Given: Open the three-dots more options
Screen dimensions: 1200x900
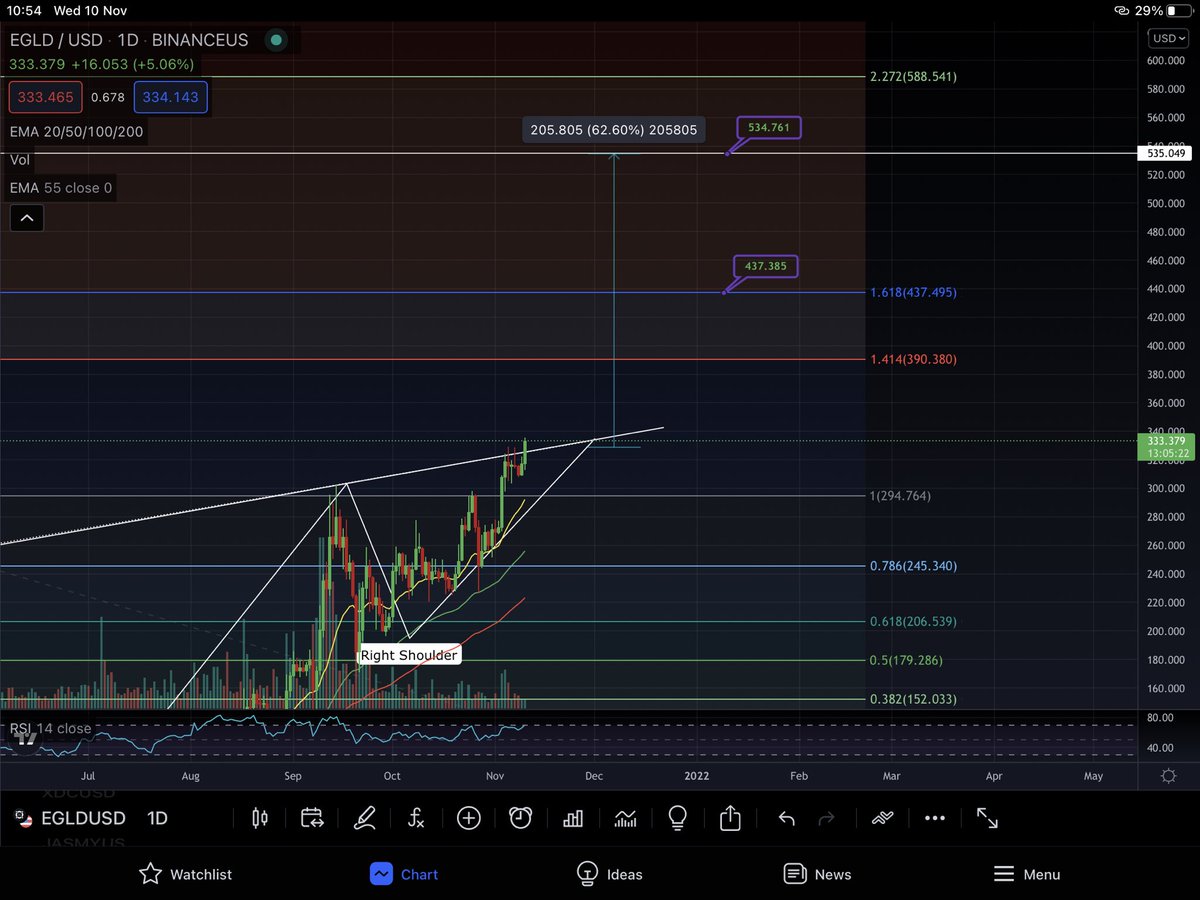Looking at the screenshot, I should tap(935, 818).
